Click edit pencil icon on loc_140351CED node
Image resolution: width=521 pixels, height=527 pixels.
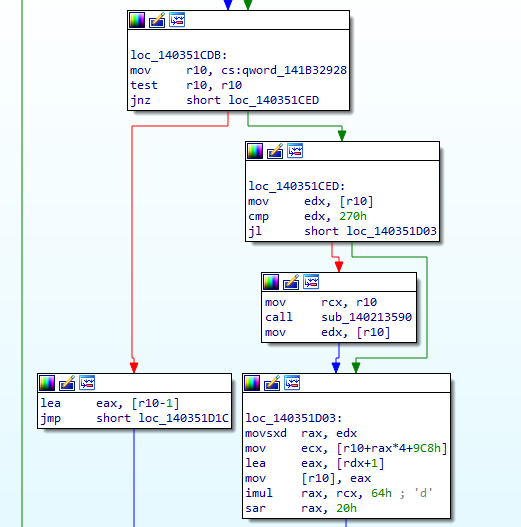click(275, 151)
